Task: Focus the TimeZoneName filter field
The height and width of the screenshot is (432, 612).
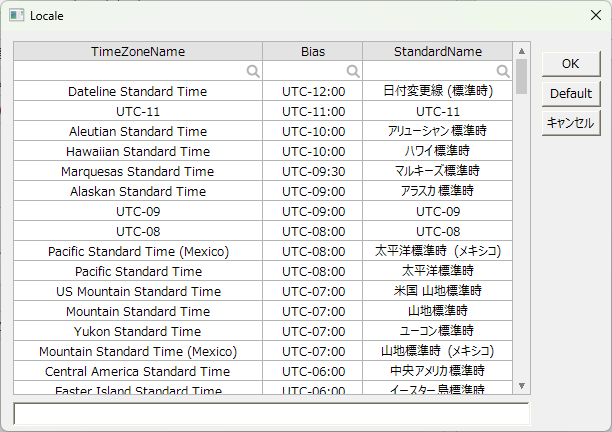Action: tap(130, 71)
